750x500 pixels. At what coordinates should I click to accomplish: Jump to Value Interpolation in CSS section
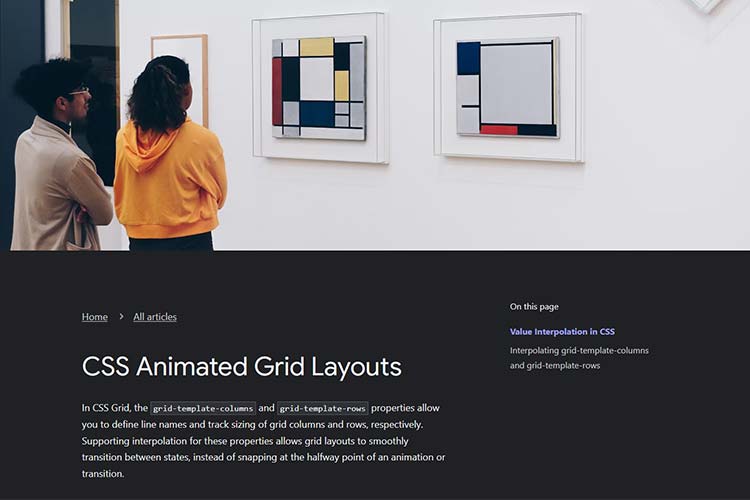point(562,331)
